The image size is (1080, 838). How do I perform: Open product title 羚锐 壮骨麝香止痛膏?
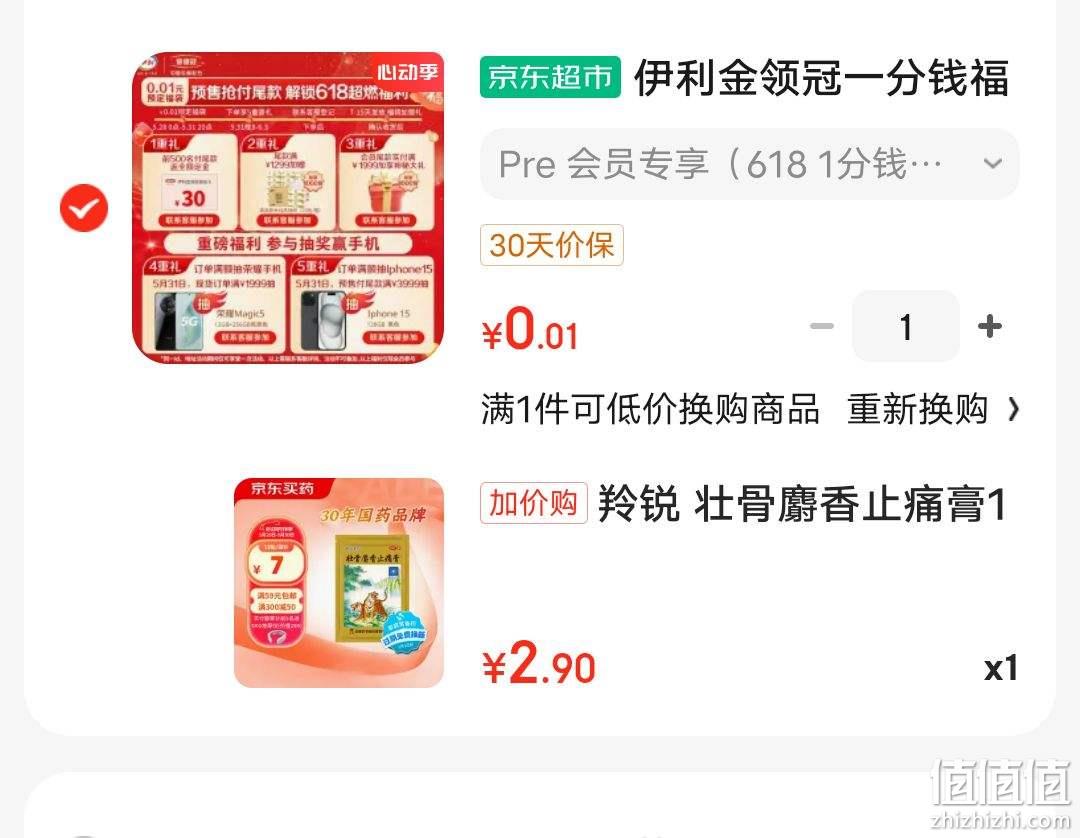pos(802,504)
